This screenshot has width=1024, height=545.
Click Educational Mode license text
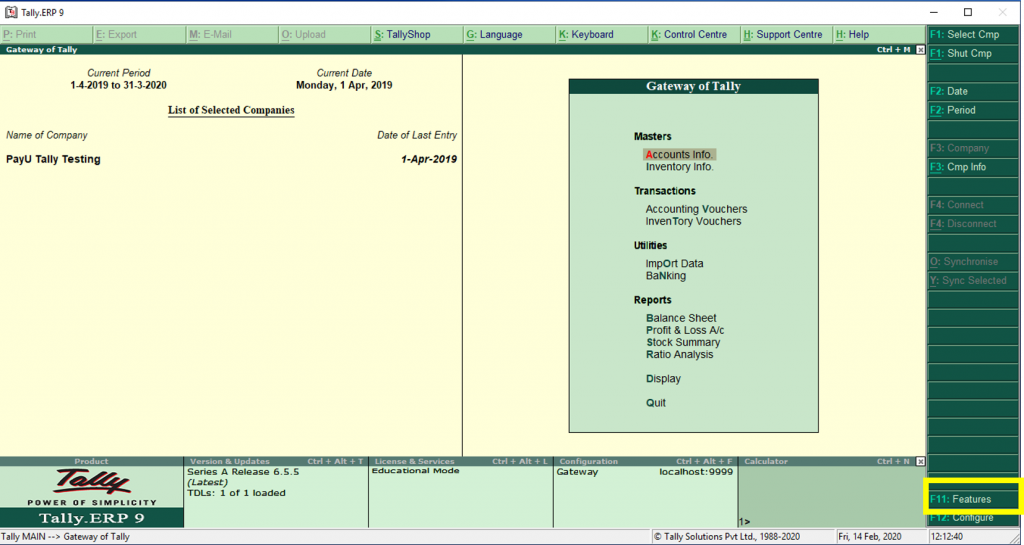click(x=415, y=471)
